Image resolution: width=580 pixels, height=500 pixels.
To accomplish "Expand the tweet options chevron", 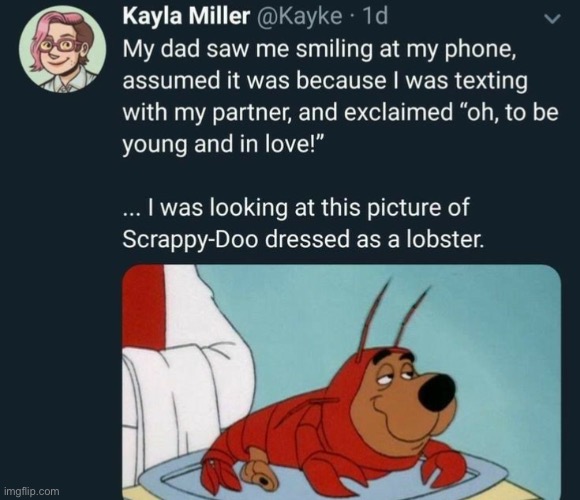I will 554,19.
